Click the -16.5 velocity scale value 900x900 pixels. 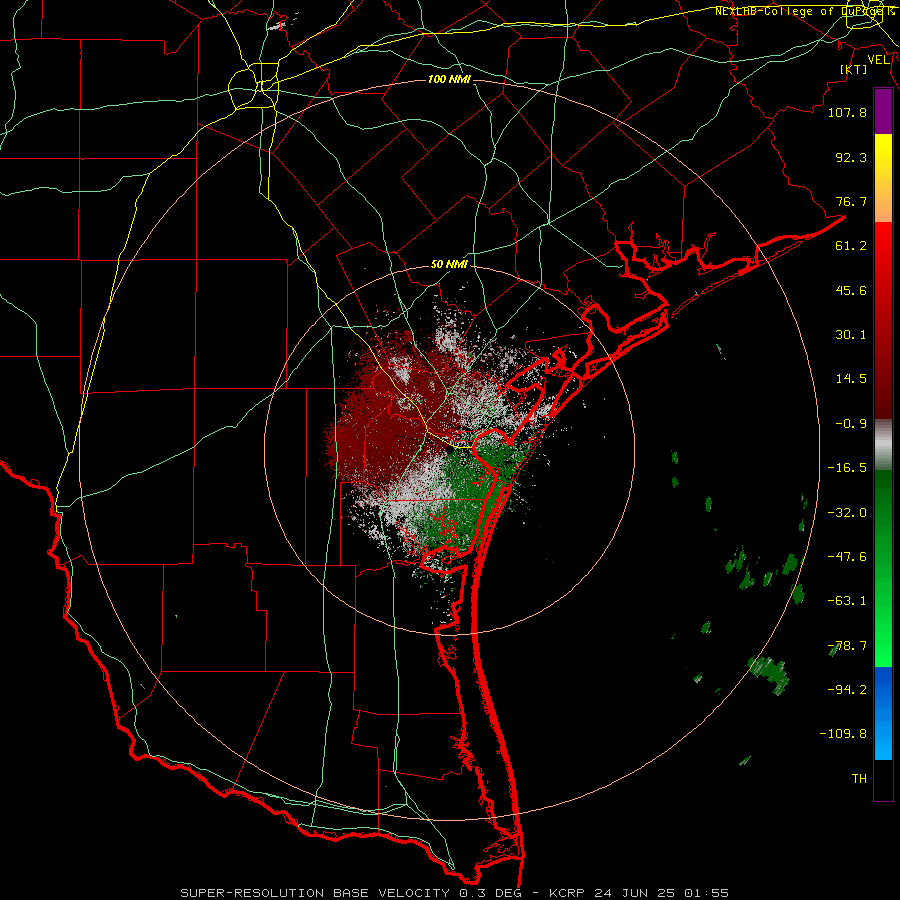(x=847, y=468)
